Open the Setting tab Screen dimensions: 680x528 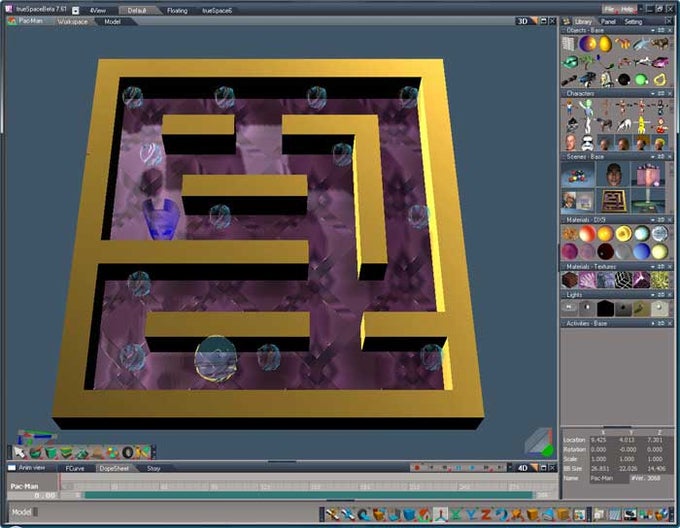633,22
